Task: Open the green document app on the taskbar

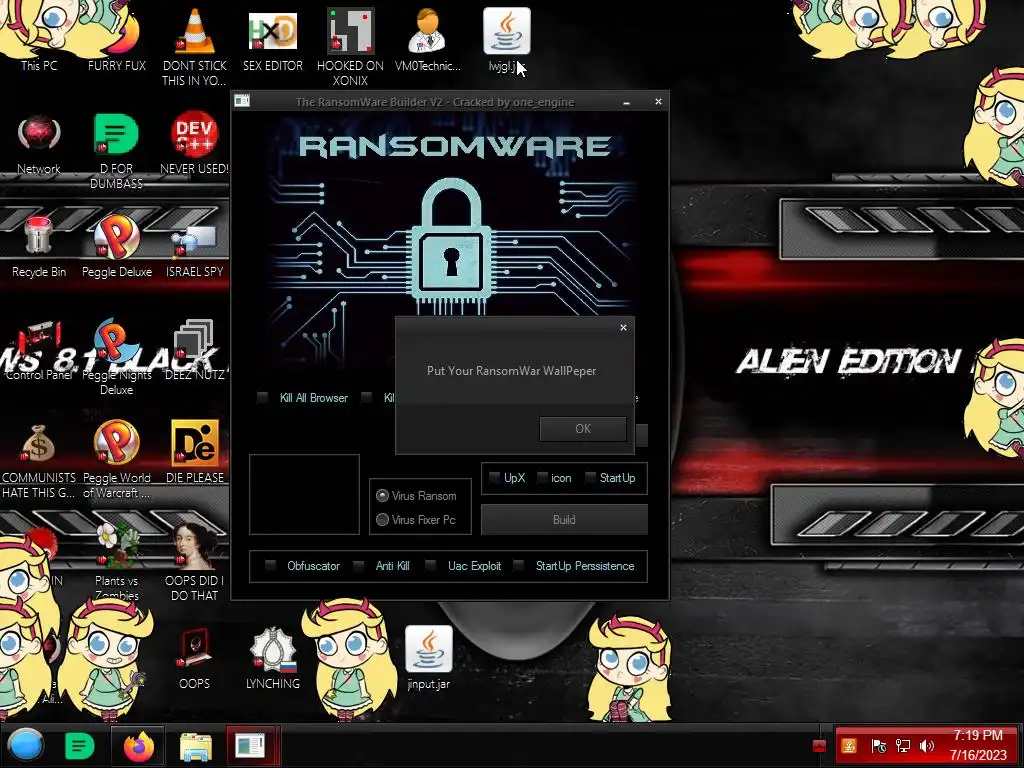Action: coord(80,746)
